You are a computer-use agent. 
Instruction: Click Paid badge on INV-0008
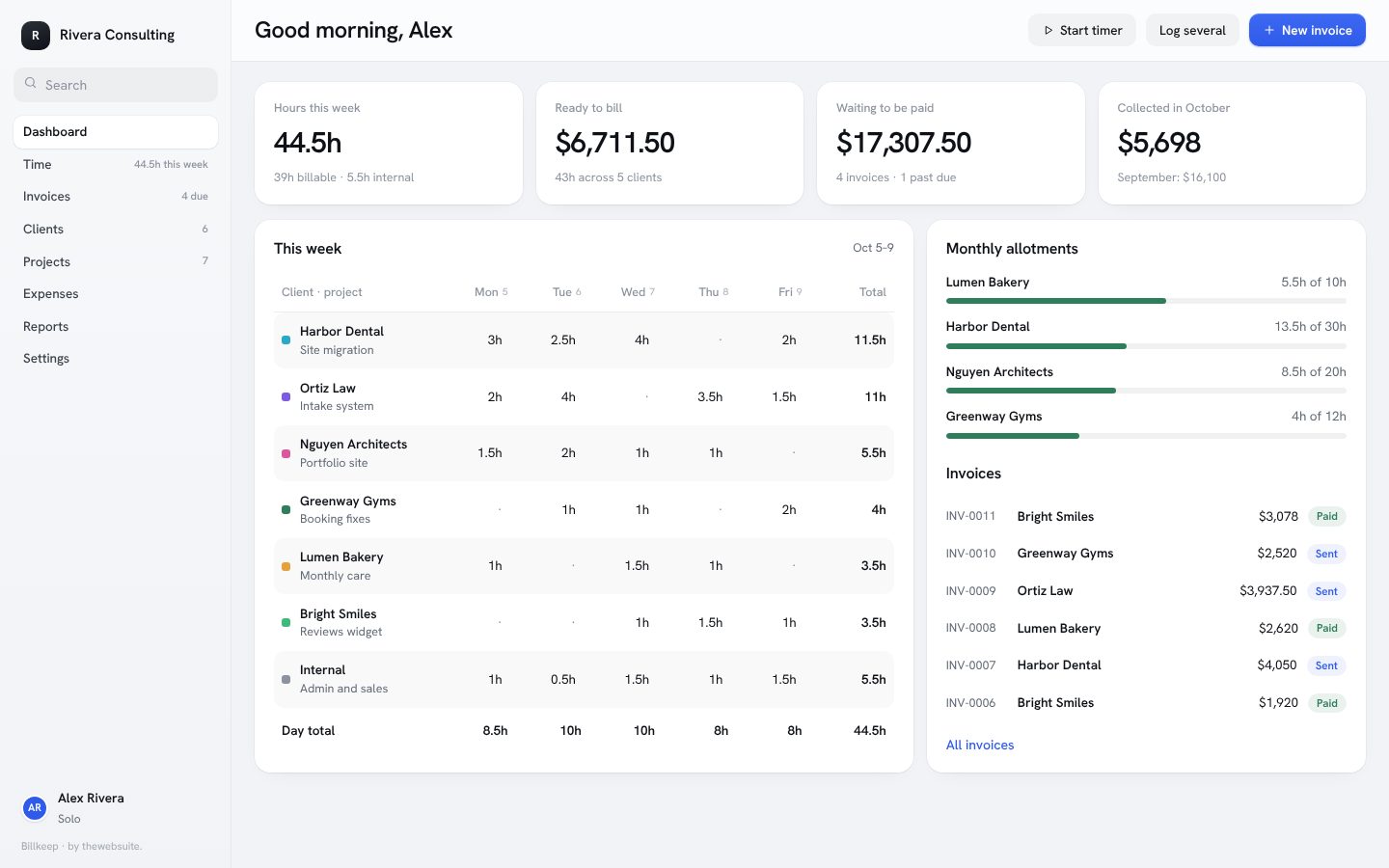point(1327,628)
